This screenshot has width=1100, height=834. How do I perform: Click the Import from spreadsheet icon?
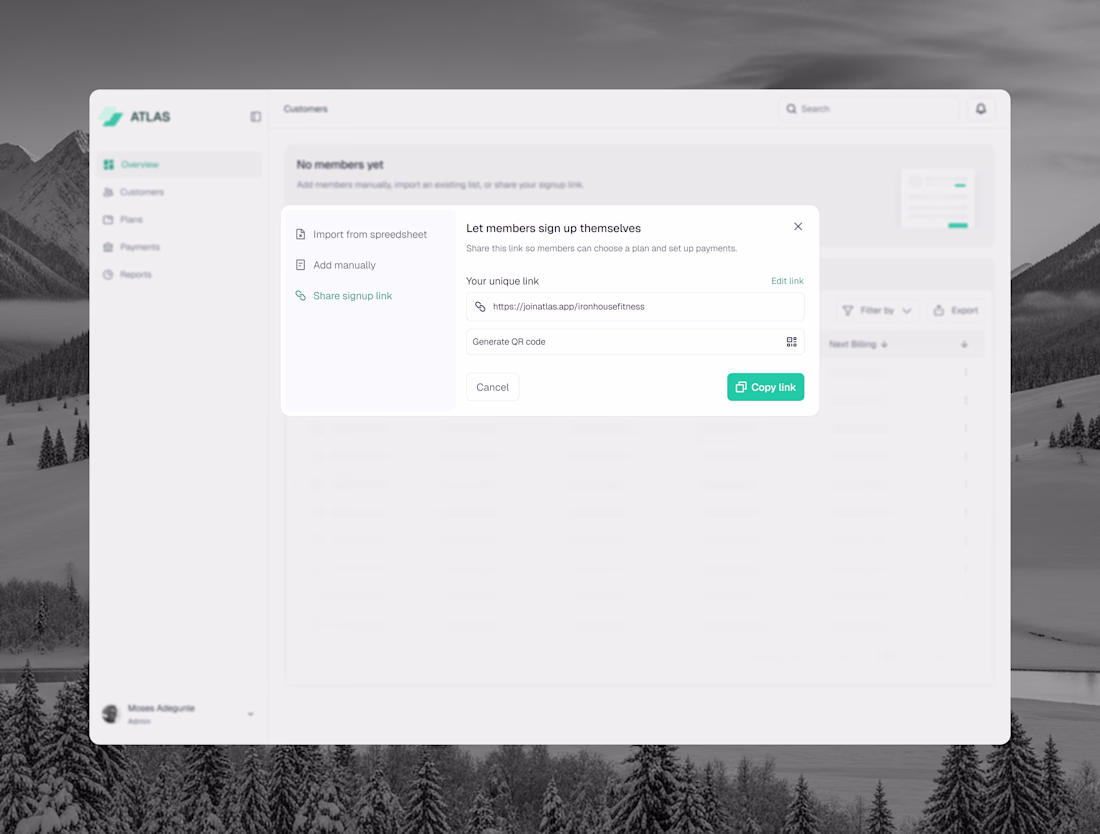[300, 234]
